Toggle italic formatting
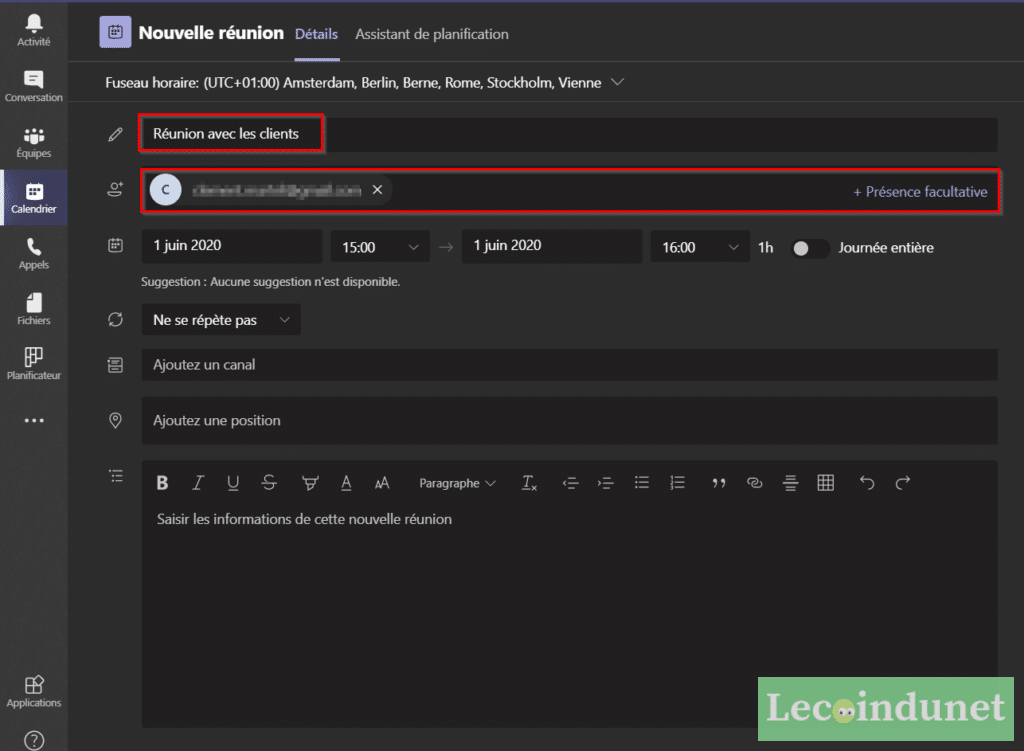 pos(197,483)
